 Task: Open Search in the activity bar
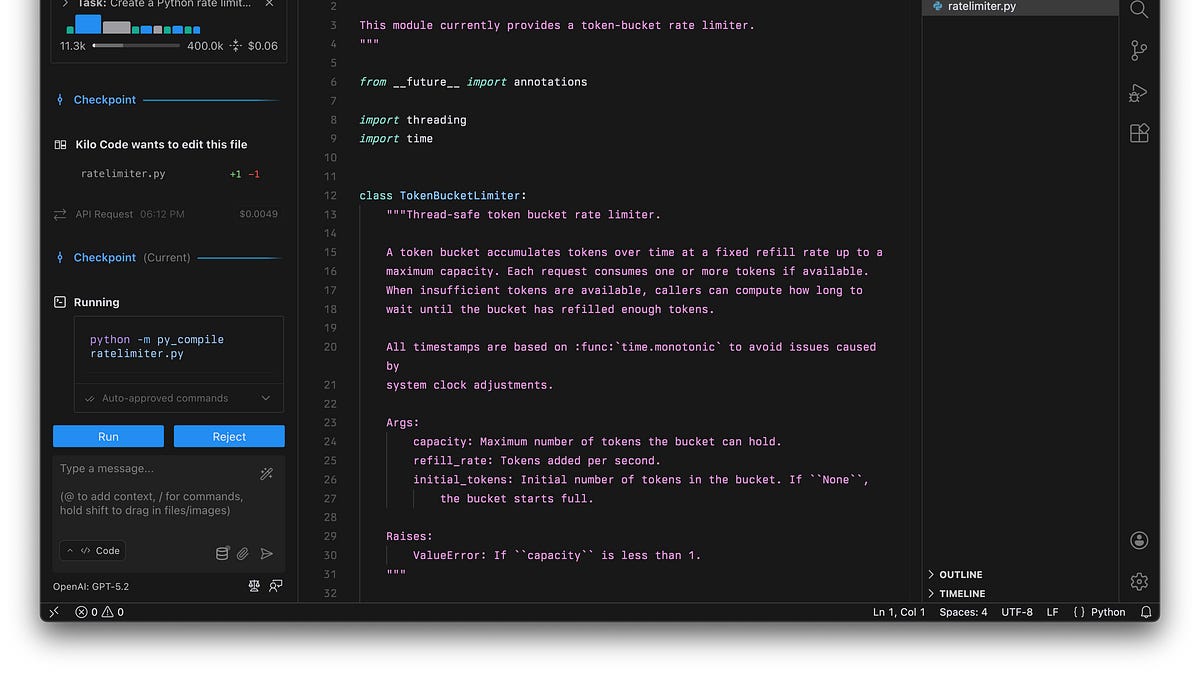click(x=1138, y=9)
